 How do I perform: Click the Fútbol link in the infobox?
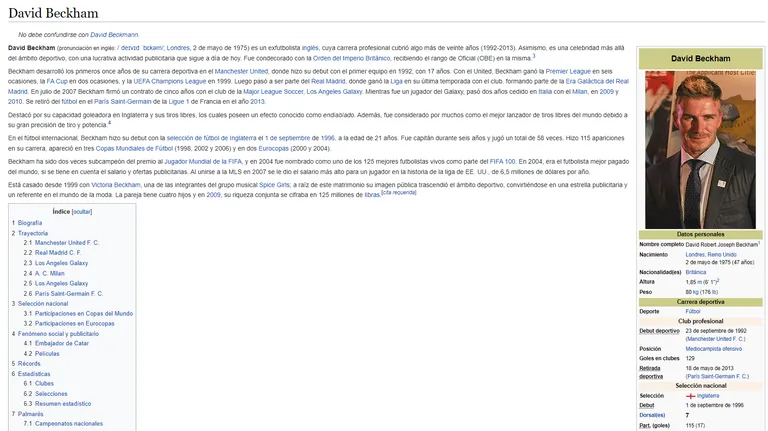pyautogui.click(x=693, y=311)
